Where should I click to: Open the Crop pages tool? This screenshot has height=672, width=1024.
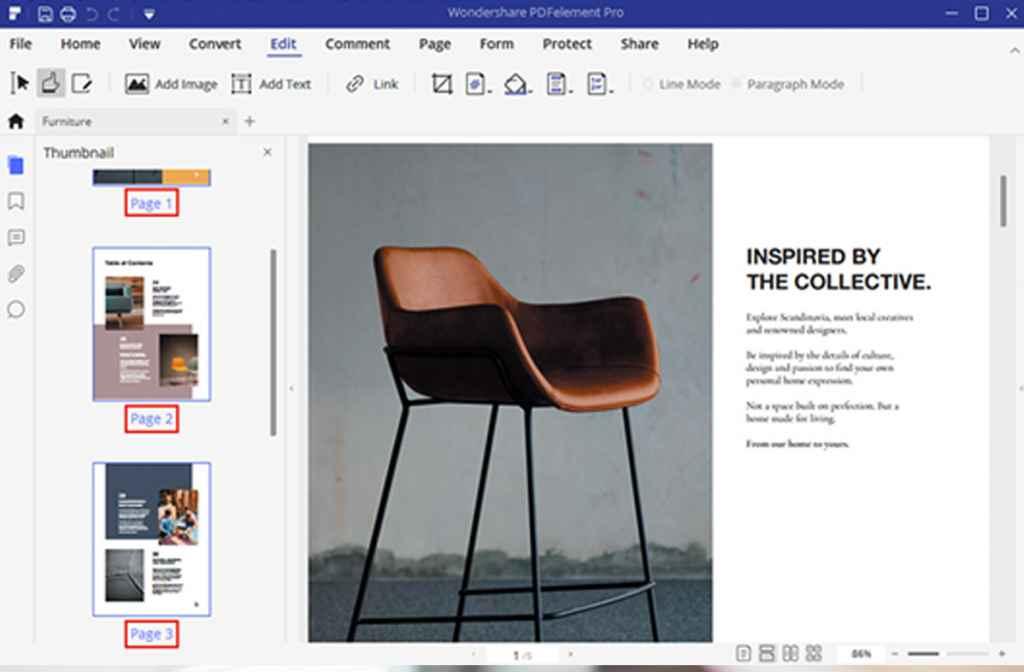pos(441,84)
